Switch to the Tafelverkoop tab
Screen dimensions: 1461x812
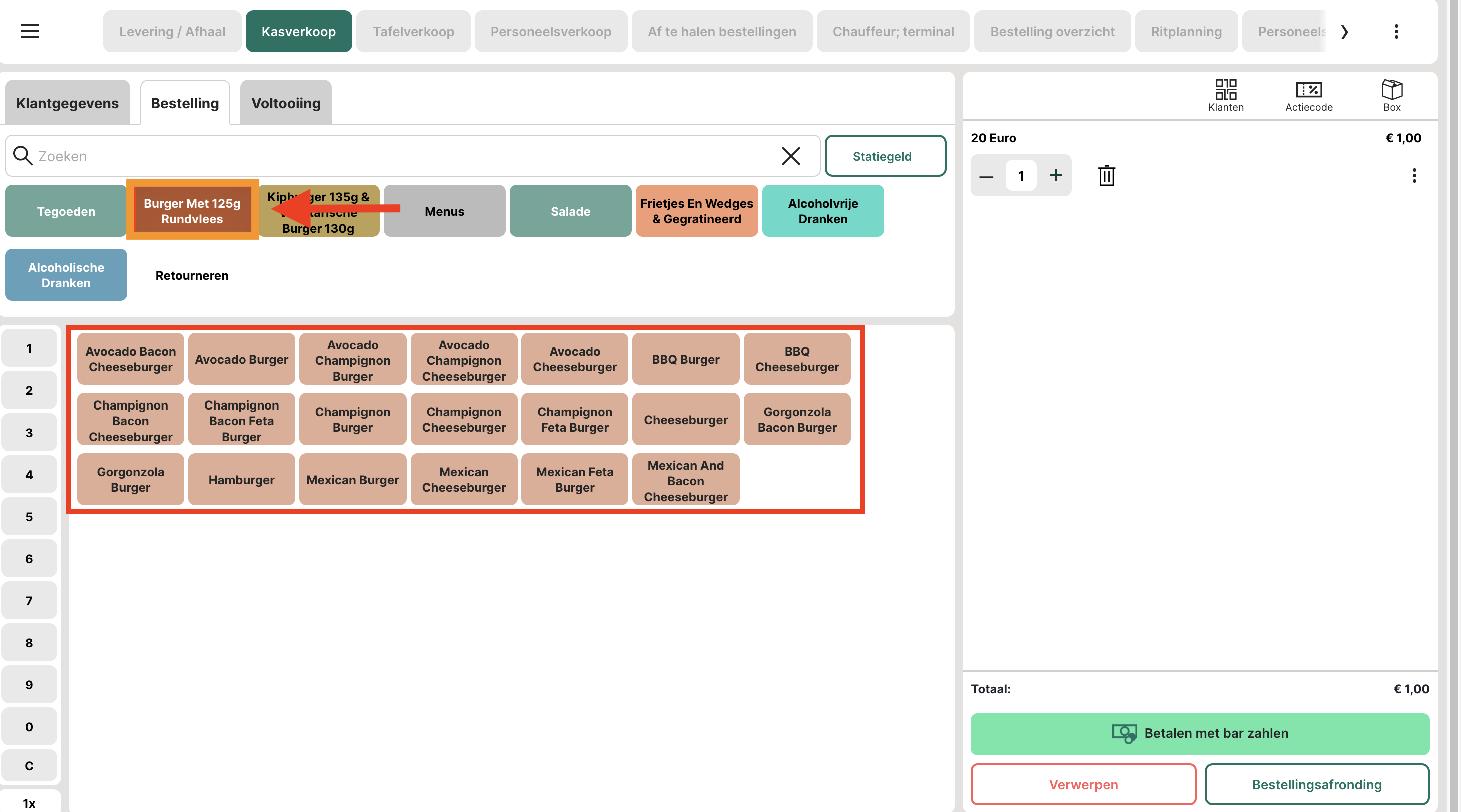[413, 31]
